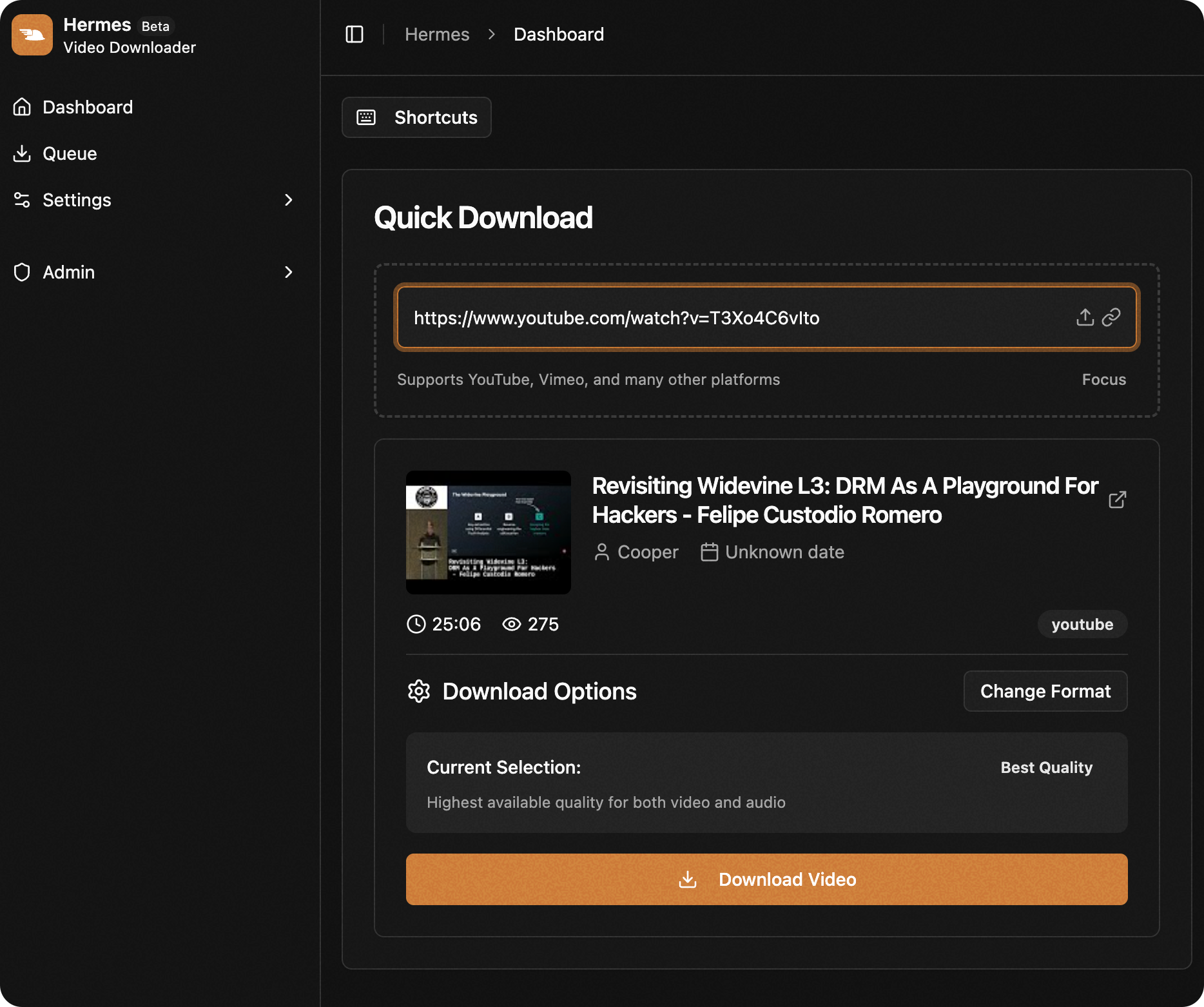Click the clock duration icon
Screen dimensions: 1204x1007
[x=416, y=624]
